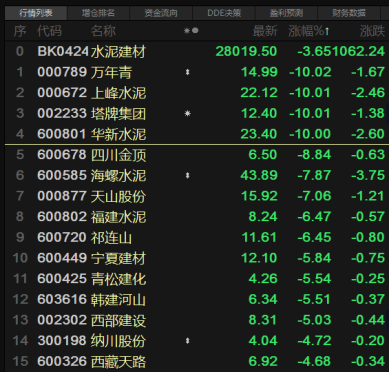Viewport: 390px width, 373px height.
Task: Click the marker icon in 海螺水泥 row
Action: click(187, 175)
